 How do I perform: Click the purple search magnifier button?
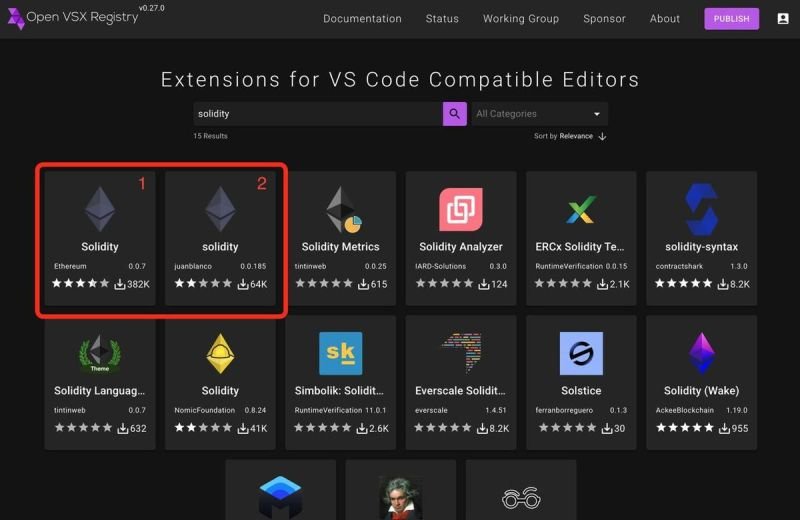(455, 114)
